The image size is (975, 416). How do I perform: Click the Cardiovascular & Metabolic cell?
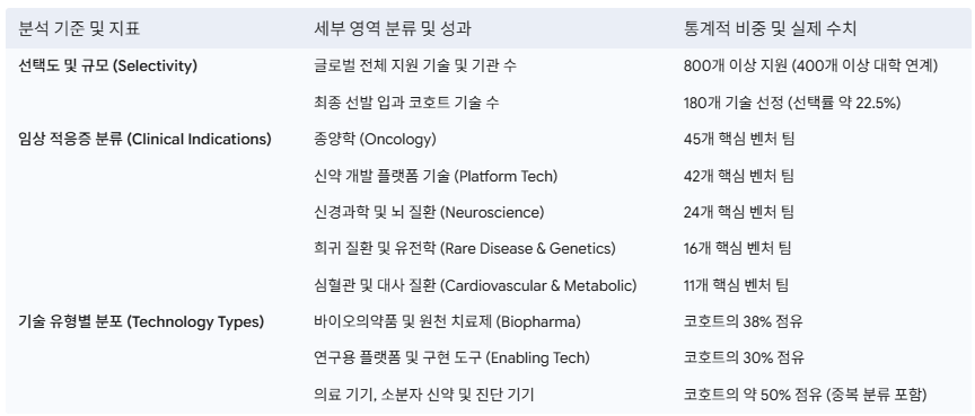click(x=476, y=285)
